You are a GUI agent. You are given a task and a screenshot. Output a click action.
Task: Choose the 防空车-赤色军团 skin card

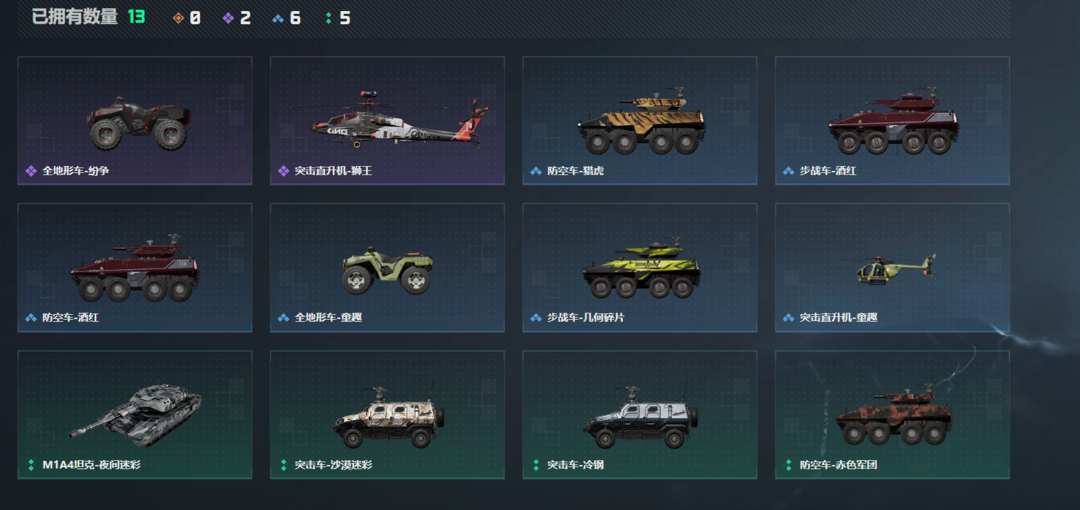tap(892, 415)
